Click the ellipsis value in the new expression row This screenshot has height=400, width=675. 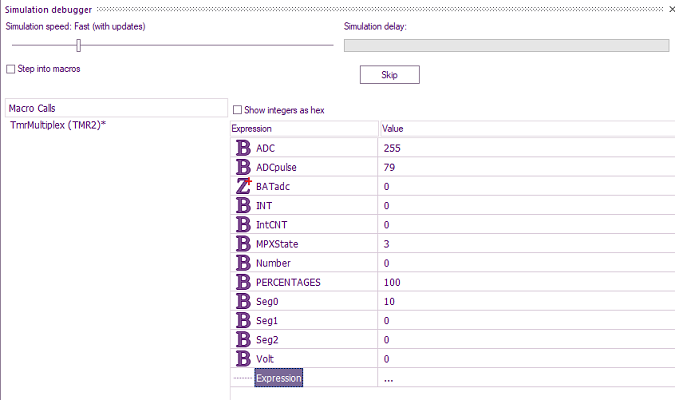pyautogui.click(x=388, y=380)
